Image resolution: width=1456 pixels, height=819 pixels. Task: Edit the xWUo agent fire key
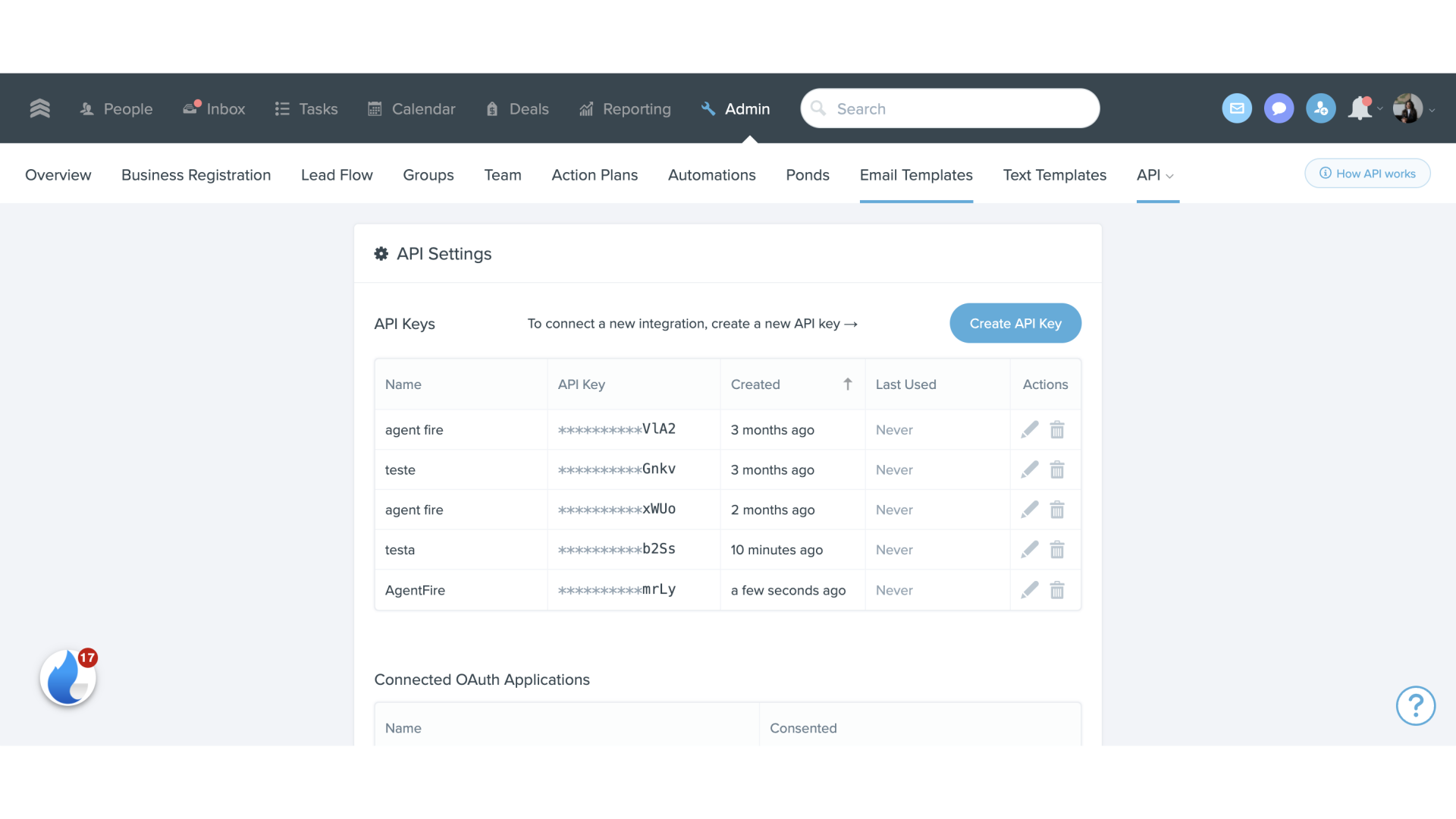click(1029, 510)
